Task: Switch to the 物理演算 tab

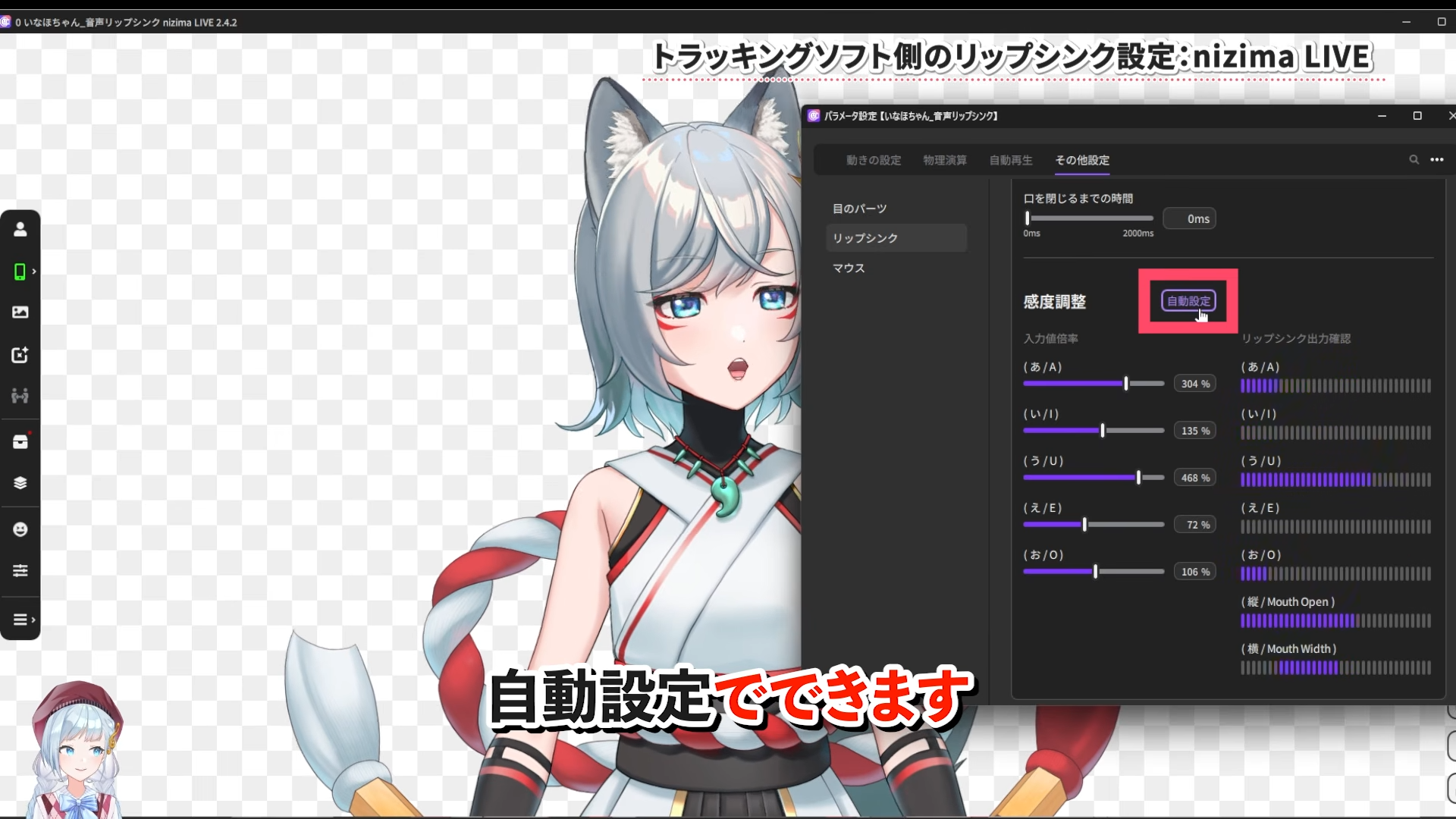Action: click(944, 160)
